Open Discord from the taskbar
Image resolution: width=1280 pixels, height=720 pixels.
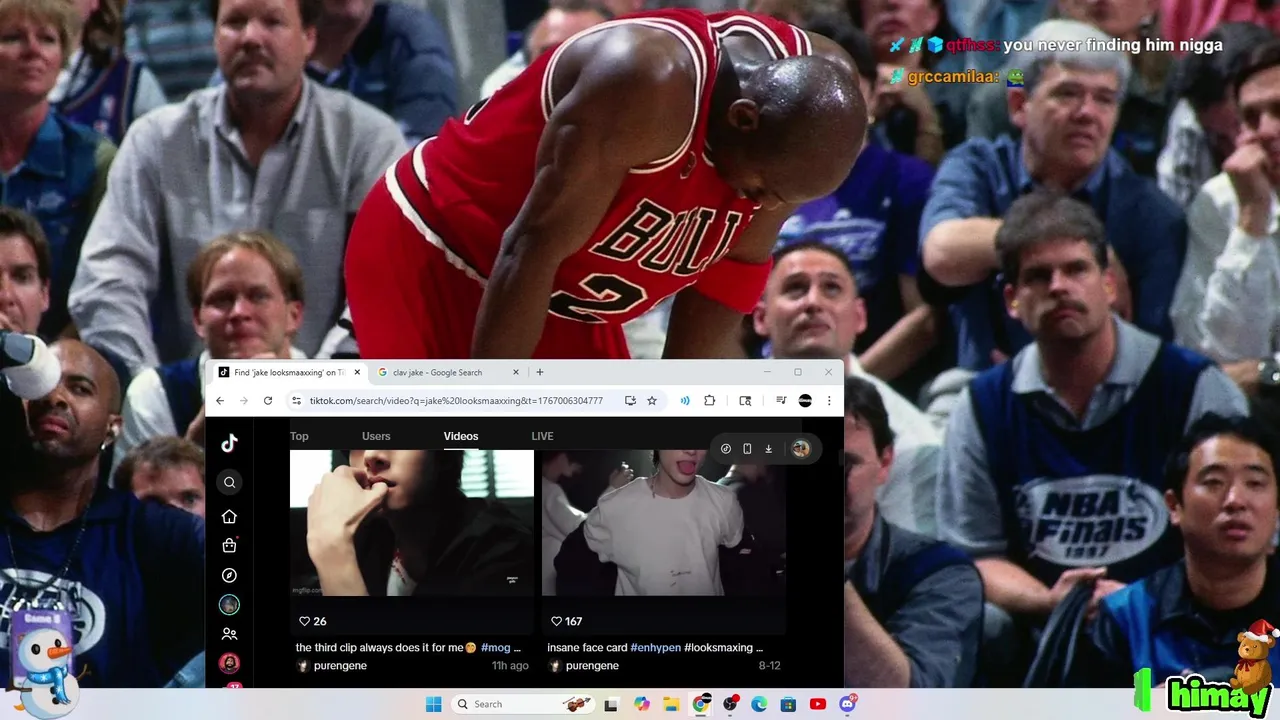(x=848, y=704)
